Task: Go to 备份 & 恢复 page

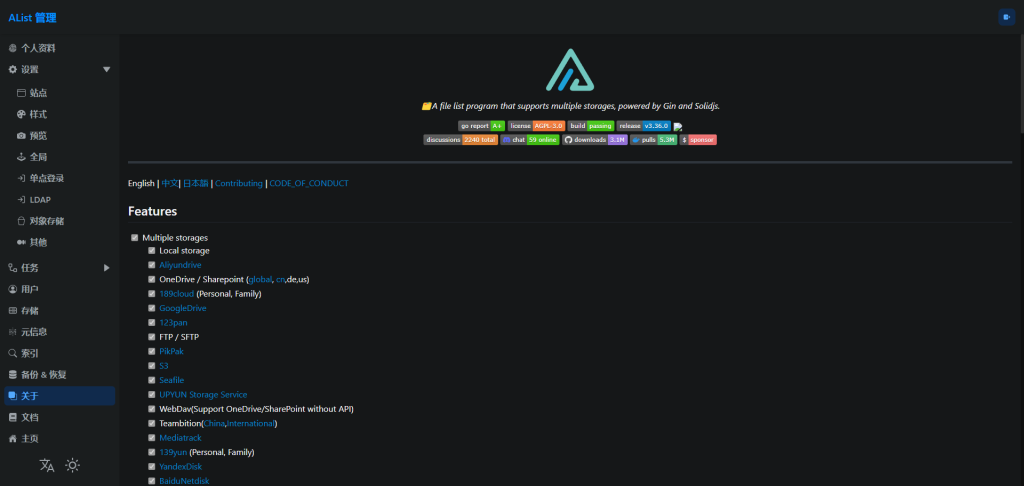Action: [x=43, y=374]
